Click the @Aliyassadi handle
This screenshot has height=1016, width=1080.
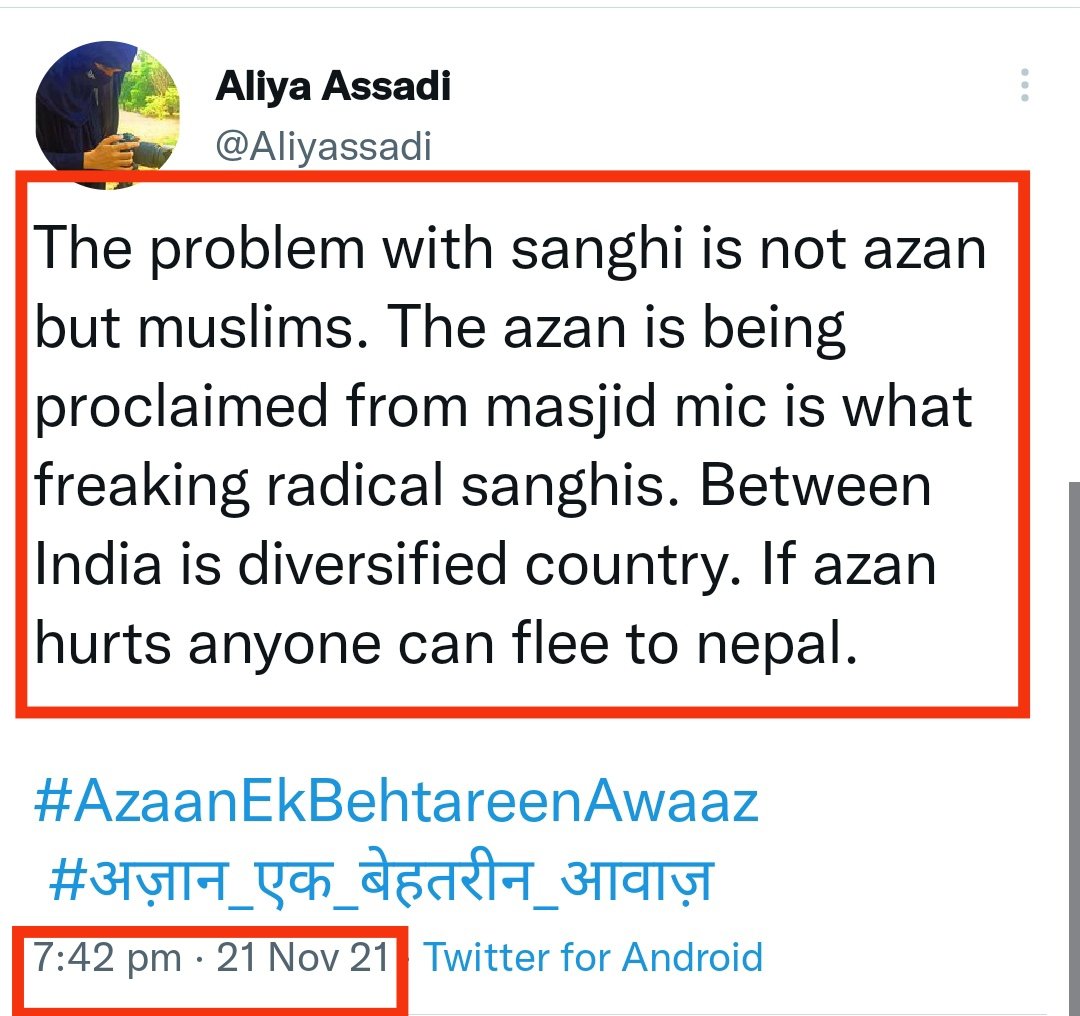[x=323, y=147]
